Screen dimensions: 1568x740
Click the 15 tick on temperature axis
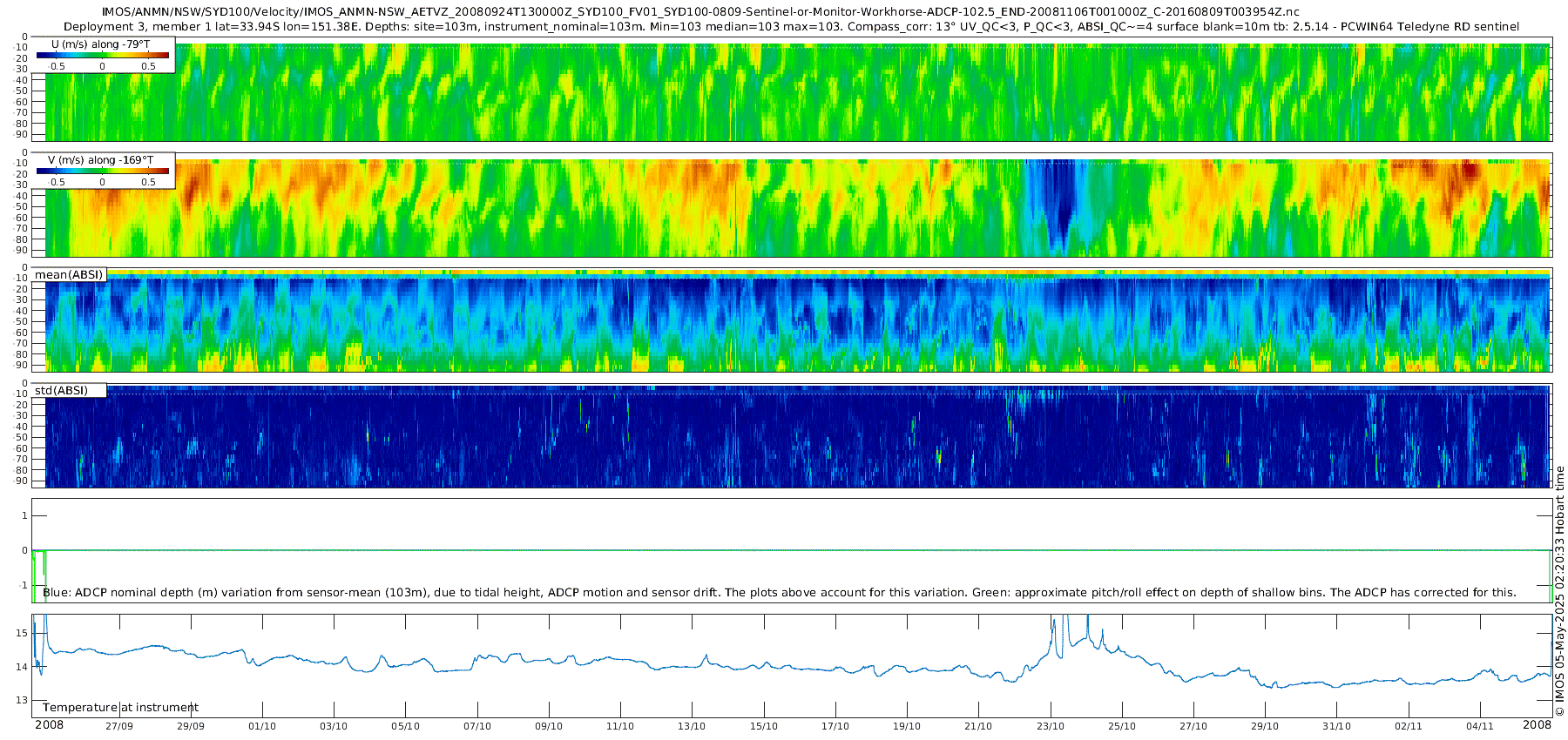22,633
